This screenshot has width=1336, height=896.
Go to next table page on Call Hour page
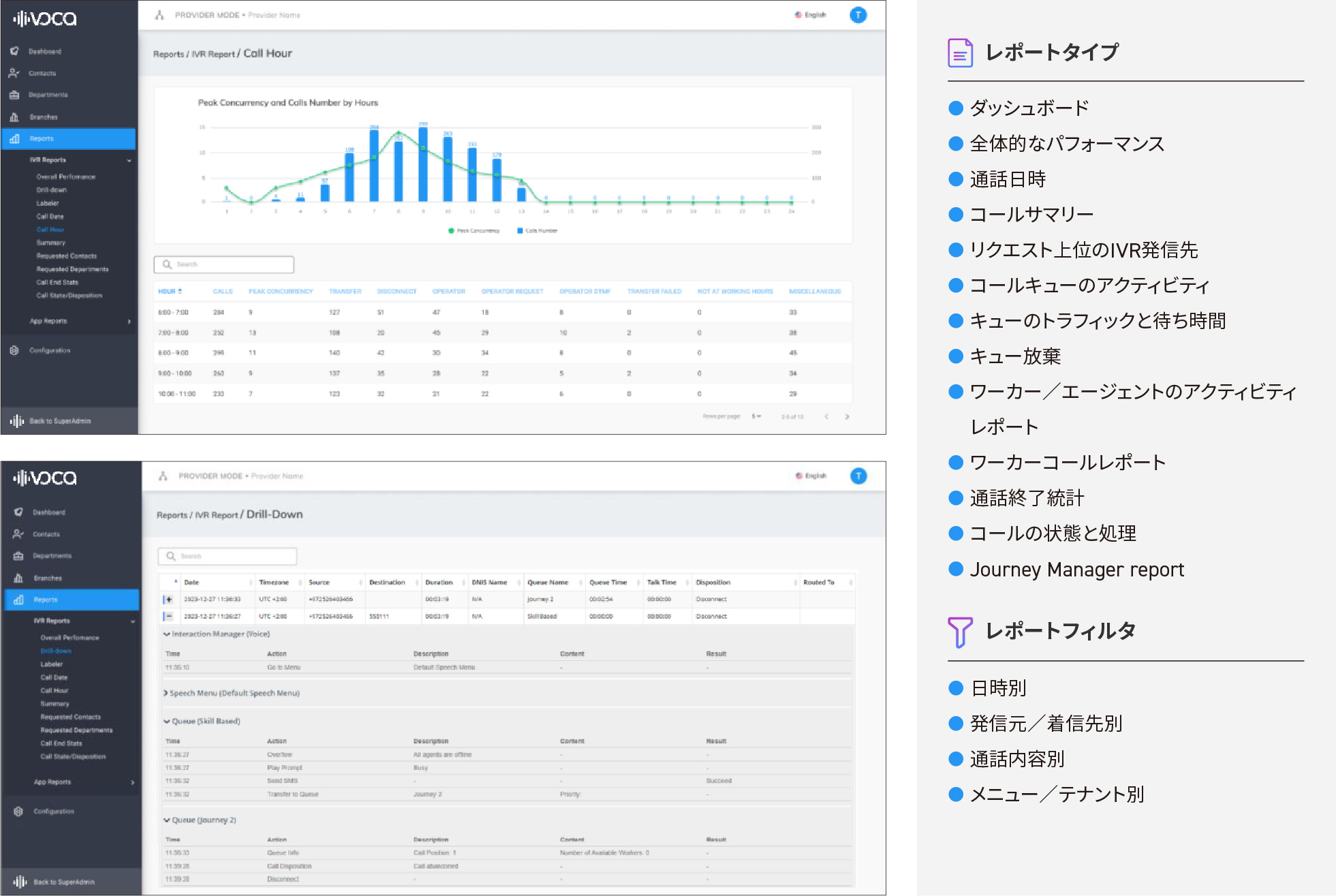click(847, 416)
